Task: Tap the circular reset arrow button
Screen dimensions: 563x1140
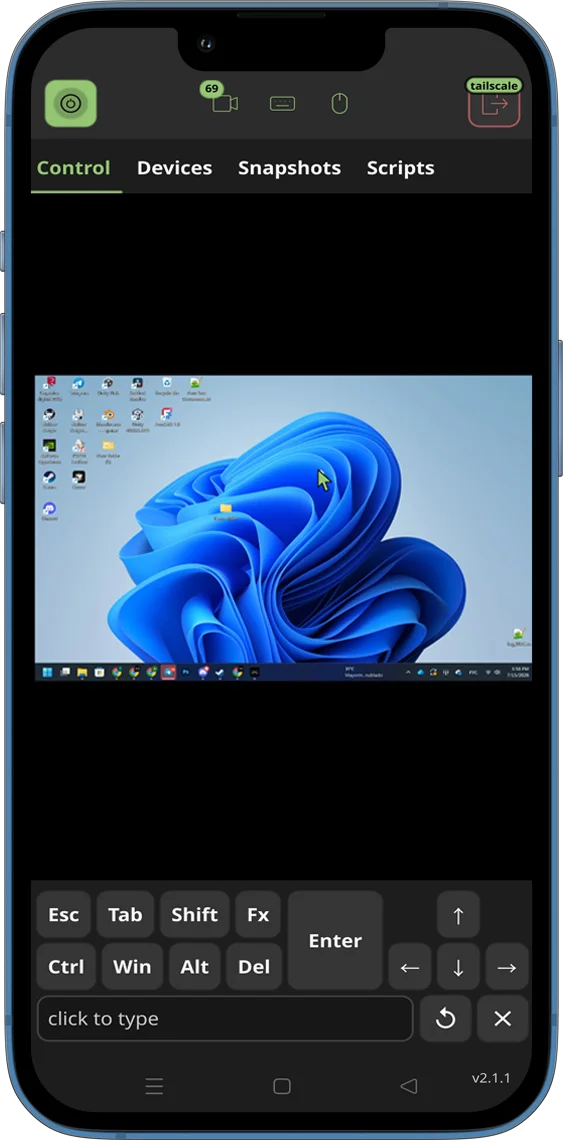Action: pyautogui.click(x=445, y=1019)
